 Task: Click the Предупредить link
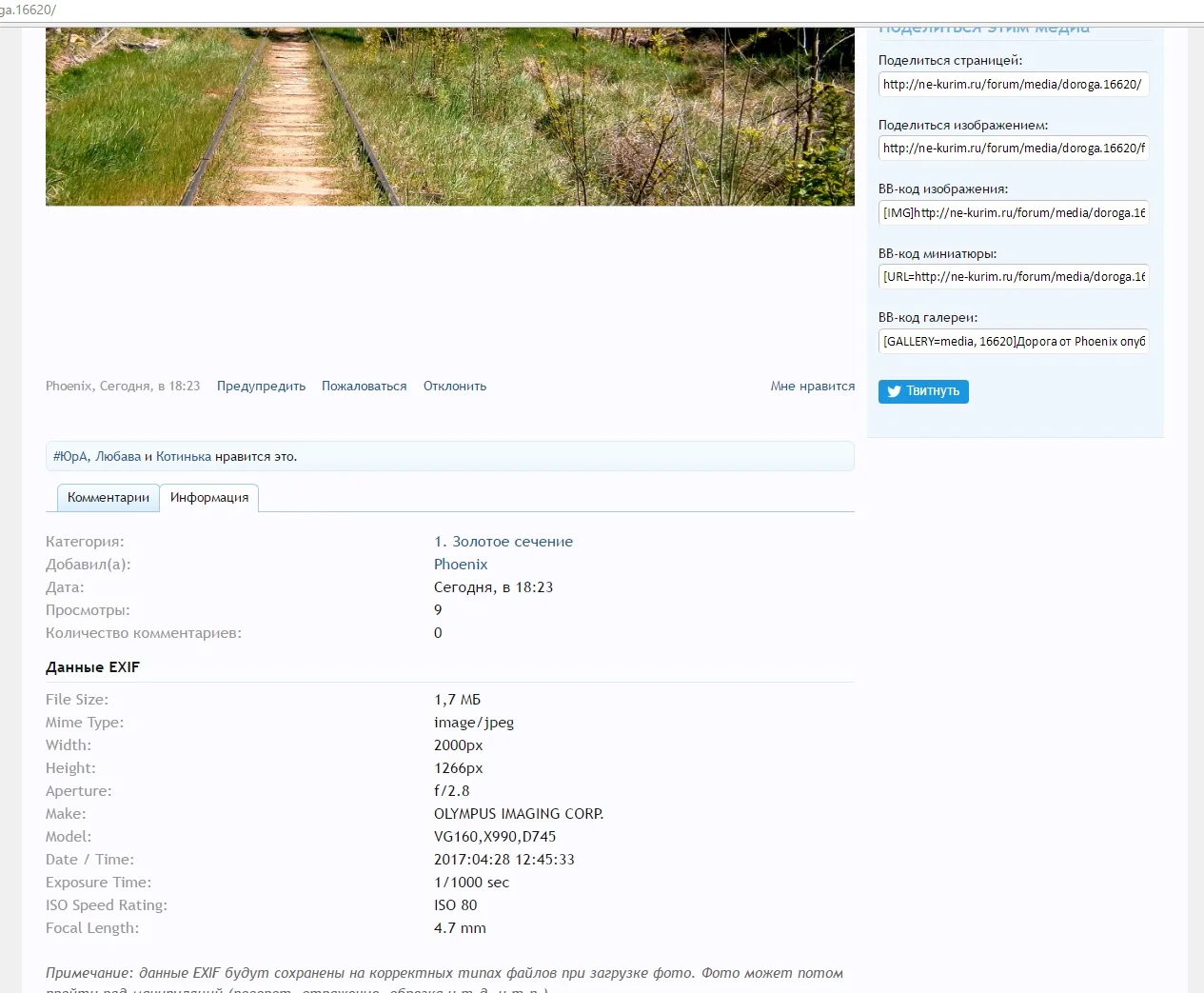(x=261, y=386)
